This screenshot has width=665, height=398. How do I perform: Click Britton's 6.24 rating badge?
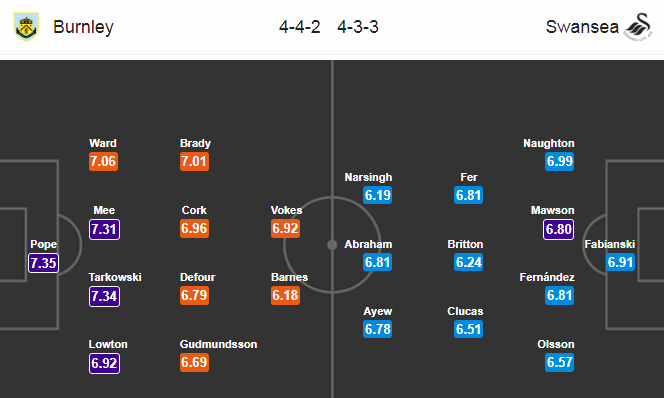tap(468, 262)
